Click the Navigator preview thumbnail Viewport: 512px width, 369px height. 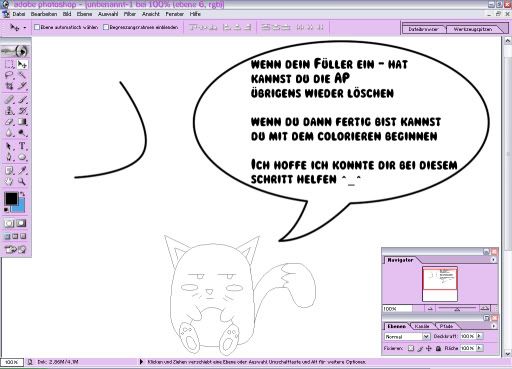[440, 284]
